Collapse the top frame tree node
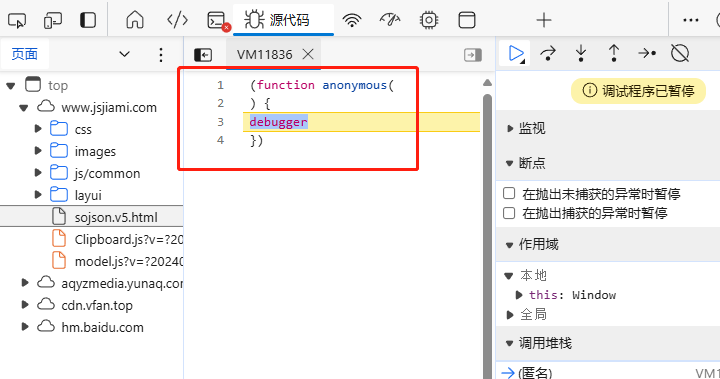 point(11,86)
